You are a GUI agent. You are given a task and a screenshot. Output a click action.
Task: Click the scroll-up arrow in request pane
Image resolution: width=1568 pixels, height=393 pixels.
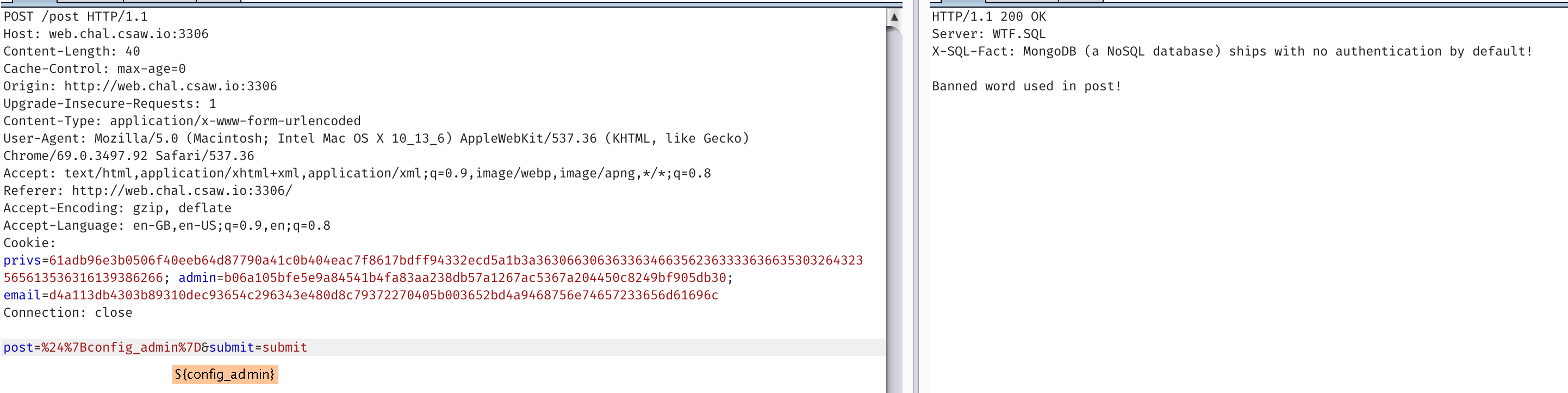[x=894, y=17]
